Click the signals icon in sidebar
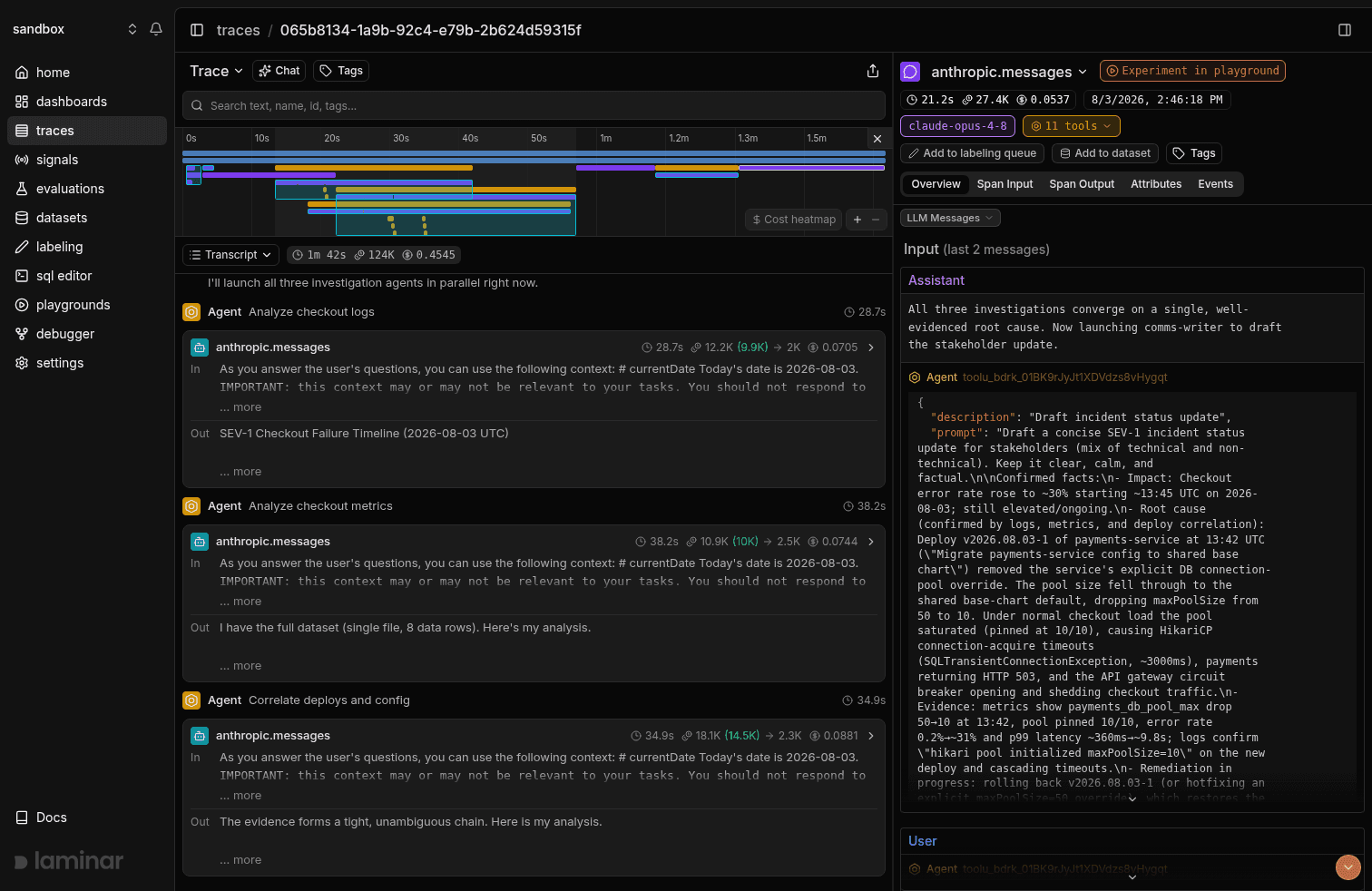 (22, 160)
